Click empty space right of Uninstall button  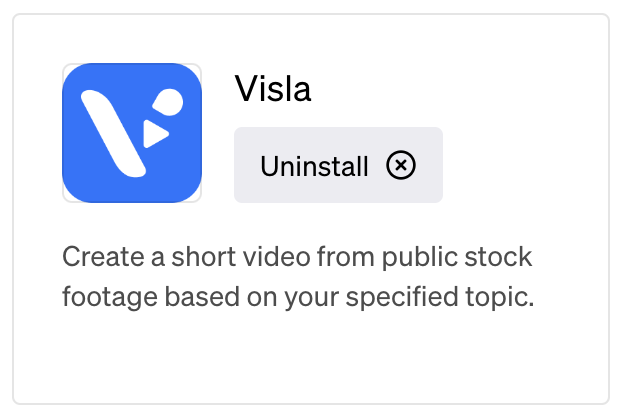click(524, 165)
